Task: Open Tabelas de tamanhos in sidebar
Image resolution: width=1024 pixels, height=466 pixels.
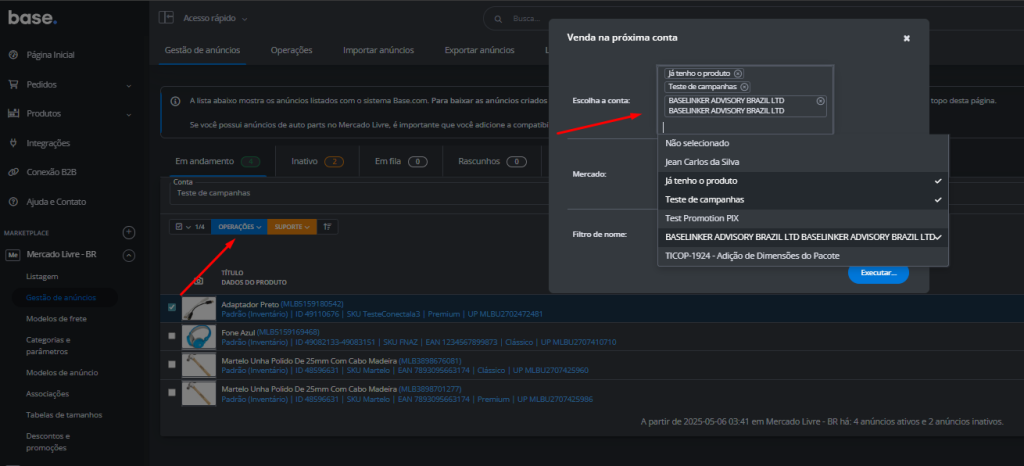Action: click(64, 414)
